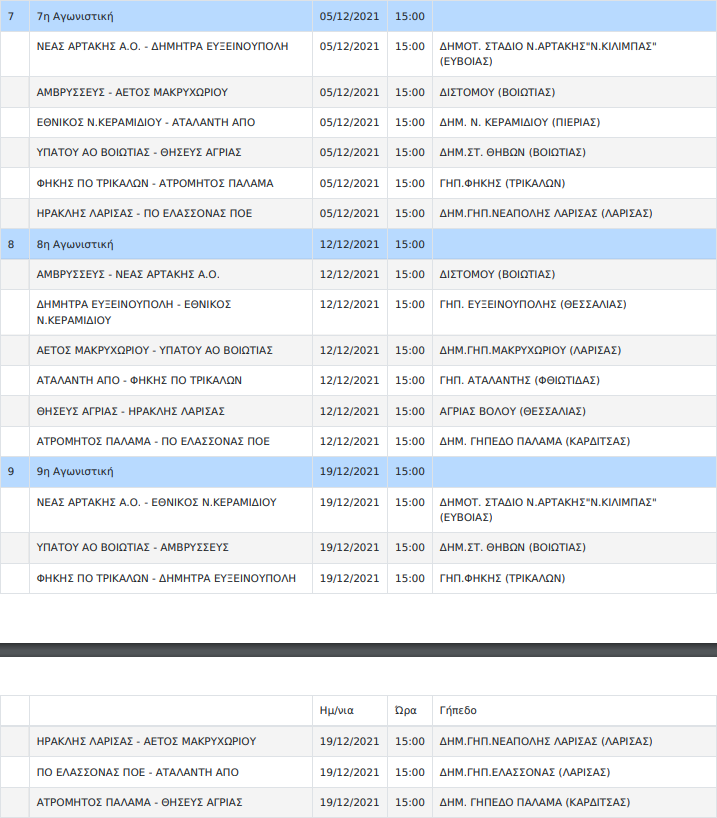The height and width of the screenshot is (818, 717).
Task: Click venue ΔΗΜΟΤ. ΣΤΑΔΙΟ Ν.ΑΡΤΑΚΗΣ in 19/12/2021 row
Action: coord(548,510)
